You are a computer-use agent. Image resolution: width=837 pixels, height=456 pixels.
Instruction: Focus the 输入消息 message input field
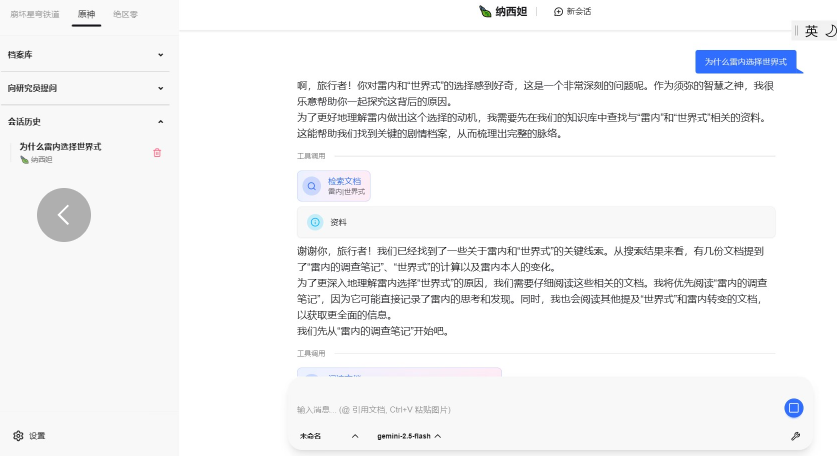click(x=535, y=409)
